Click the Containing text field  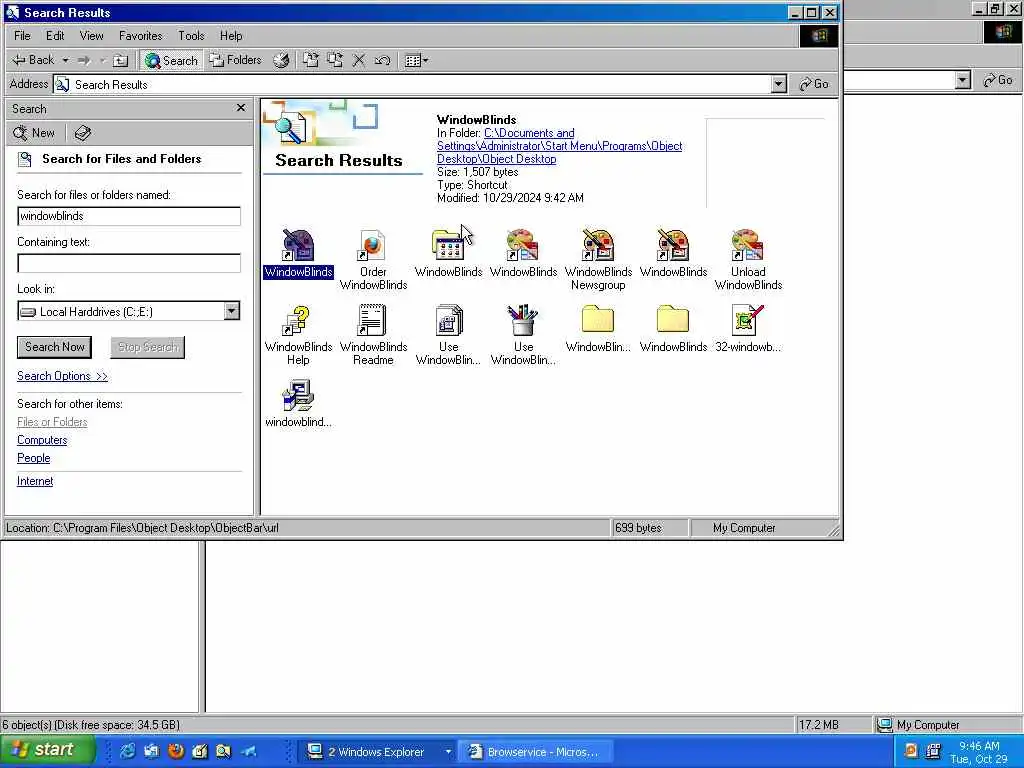pyautogui.click(x=129, y=263)
